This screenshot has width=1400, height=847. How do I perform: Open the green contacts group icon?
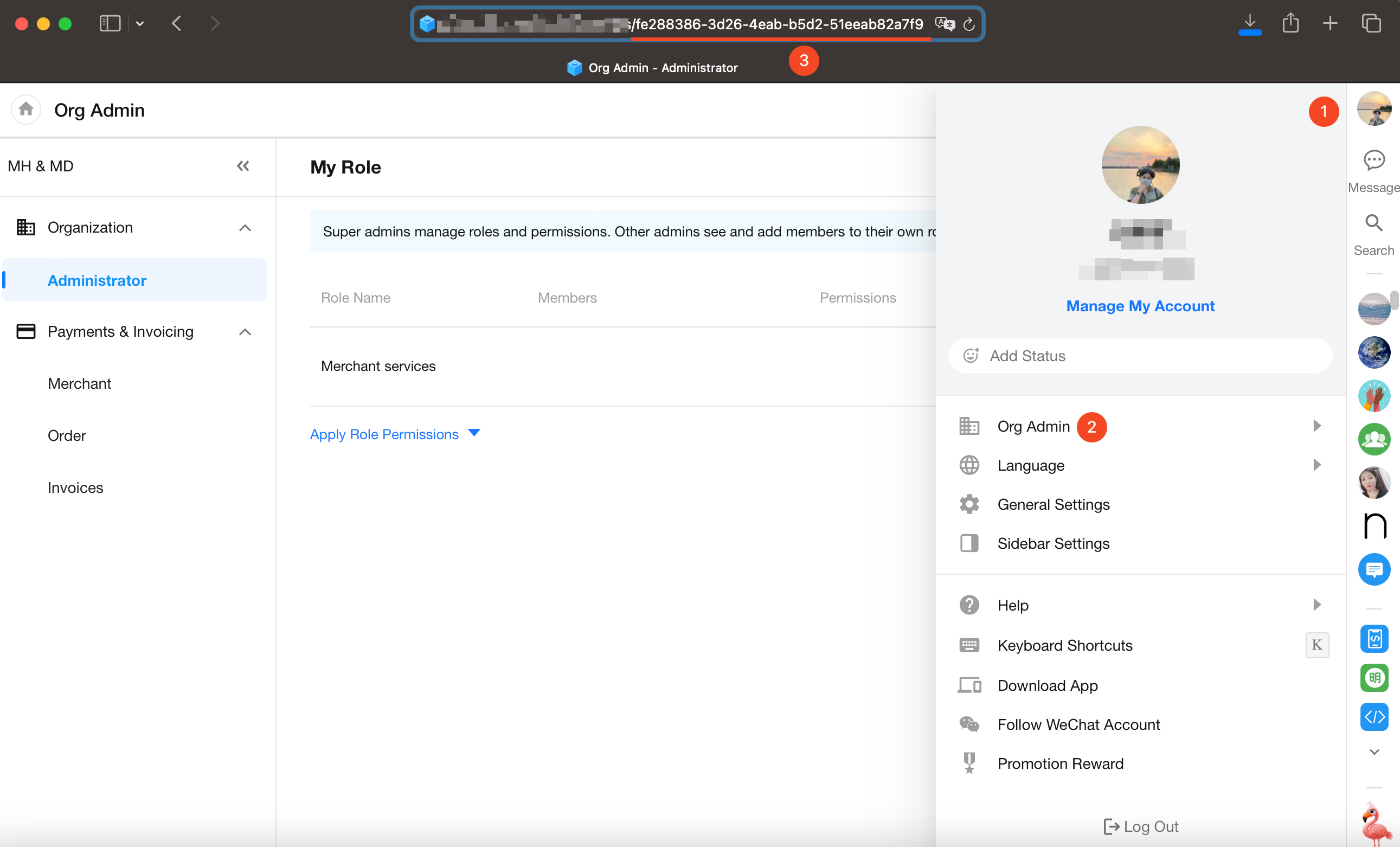pos(1373,439)
